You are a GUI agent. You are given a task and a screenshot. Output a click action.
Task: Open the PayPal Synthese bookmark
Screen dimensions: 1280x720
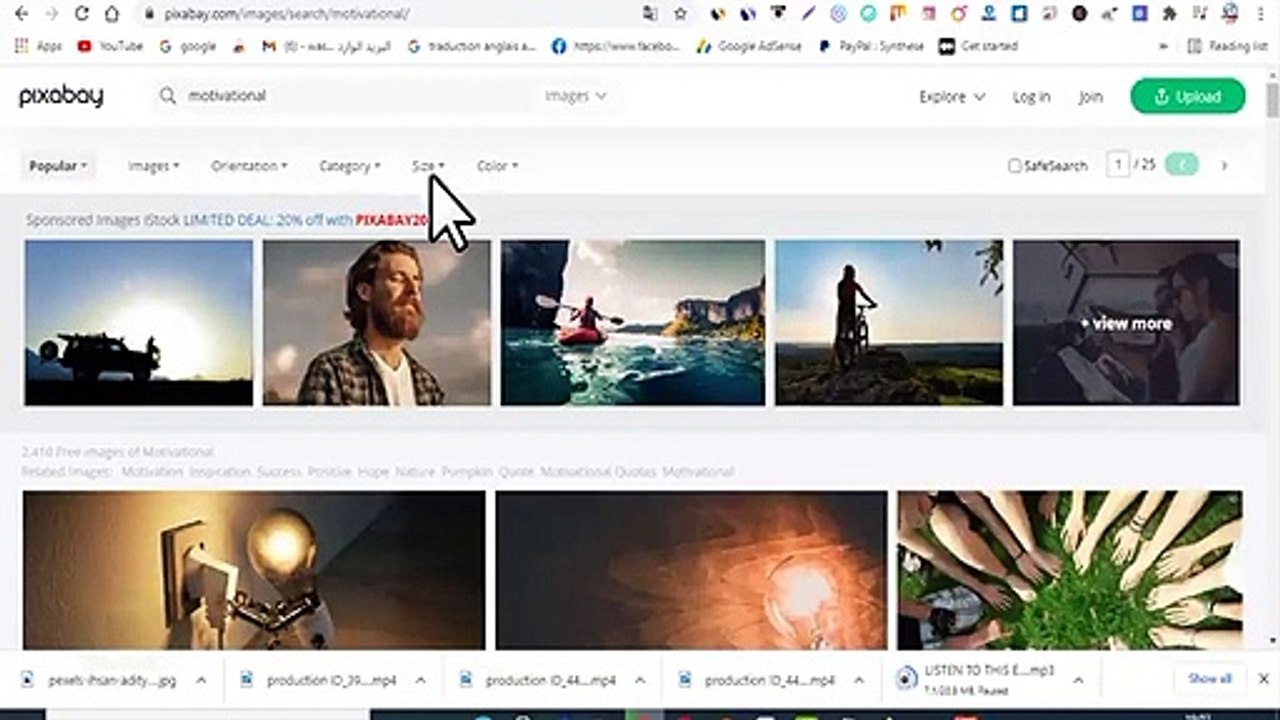871,46
